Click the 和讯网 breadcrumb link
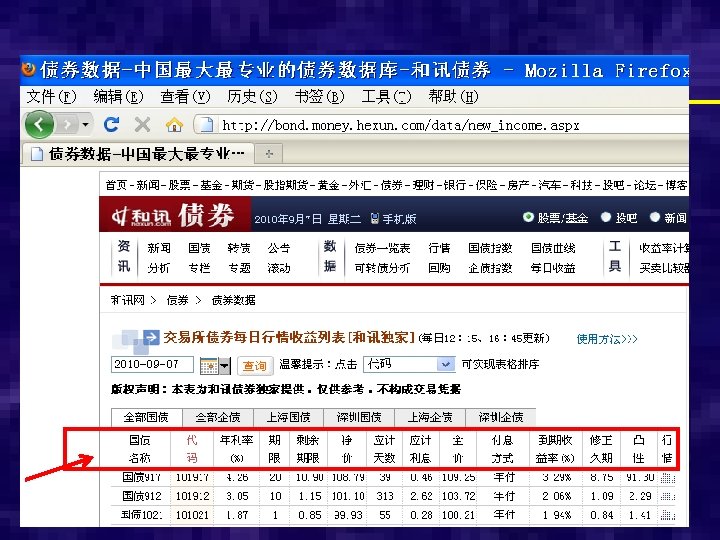The height and width of the screenshot is (540, 720). (128, 300)
